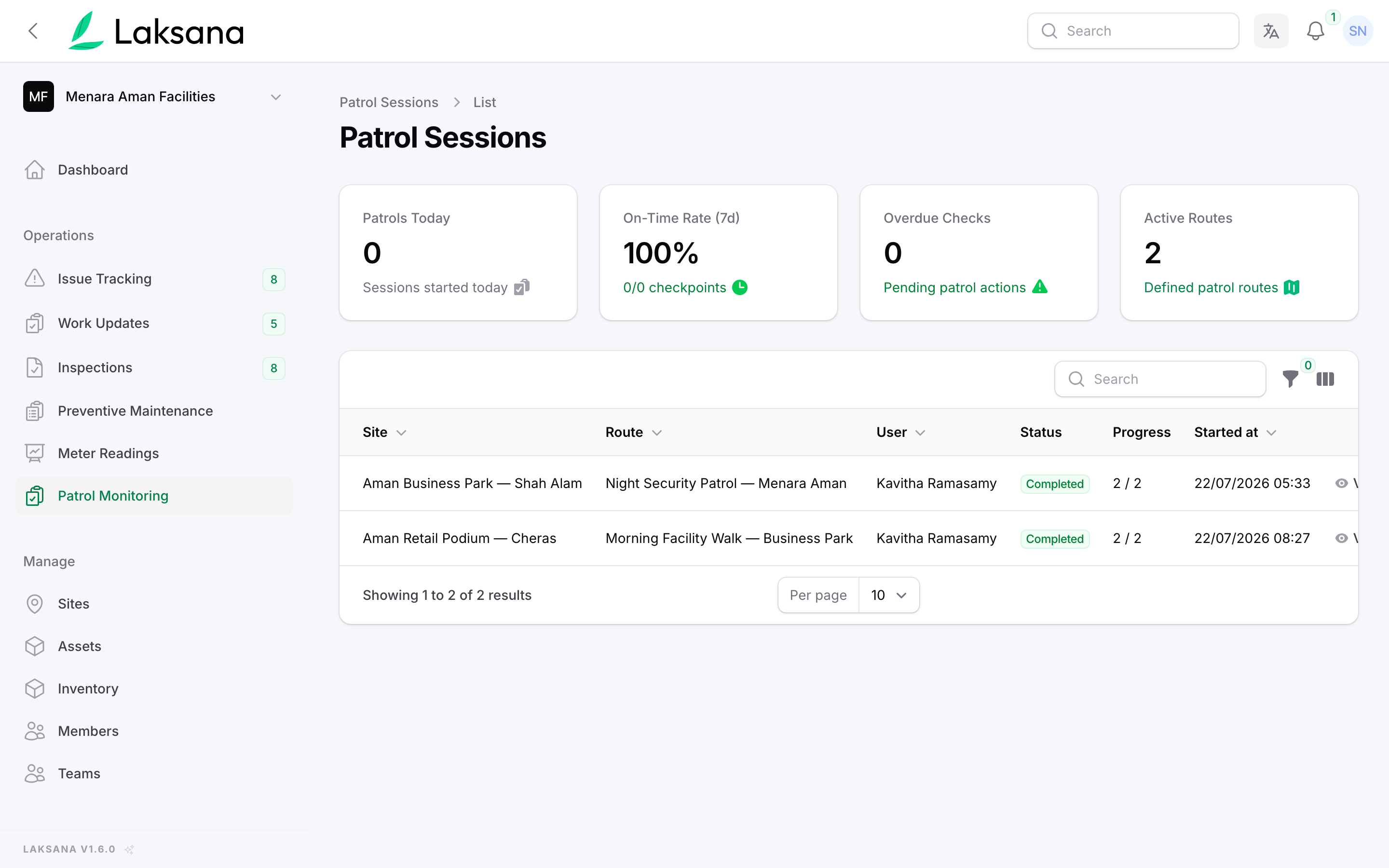Click the 22/07/2026 08:27 timestamp
Image resolution: width=1389 pixels, height=868 pixels.
click(x=1252, y=539)
